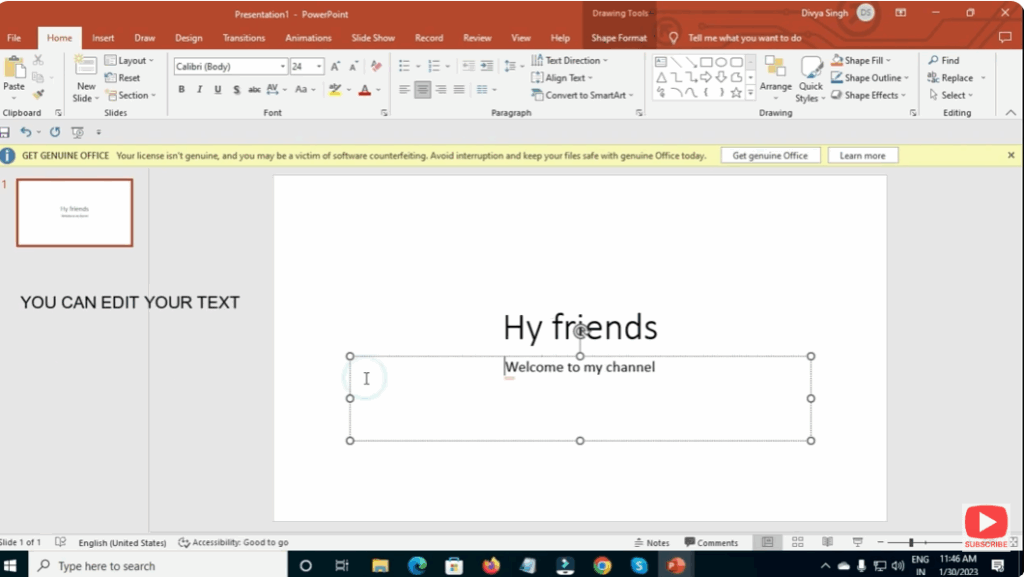Select the Format Painter tool
This screenshot has width=1024, height=577.
40,95
